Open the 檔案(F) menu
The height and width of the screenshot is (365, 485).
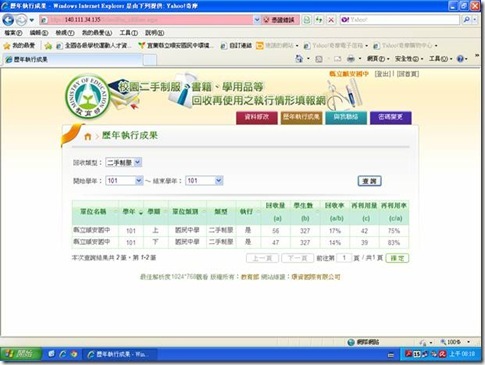pos(13,33)
